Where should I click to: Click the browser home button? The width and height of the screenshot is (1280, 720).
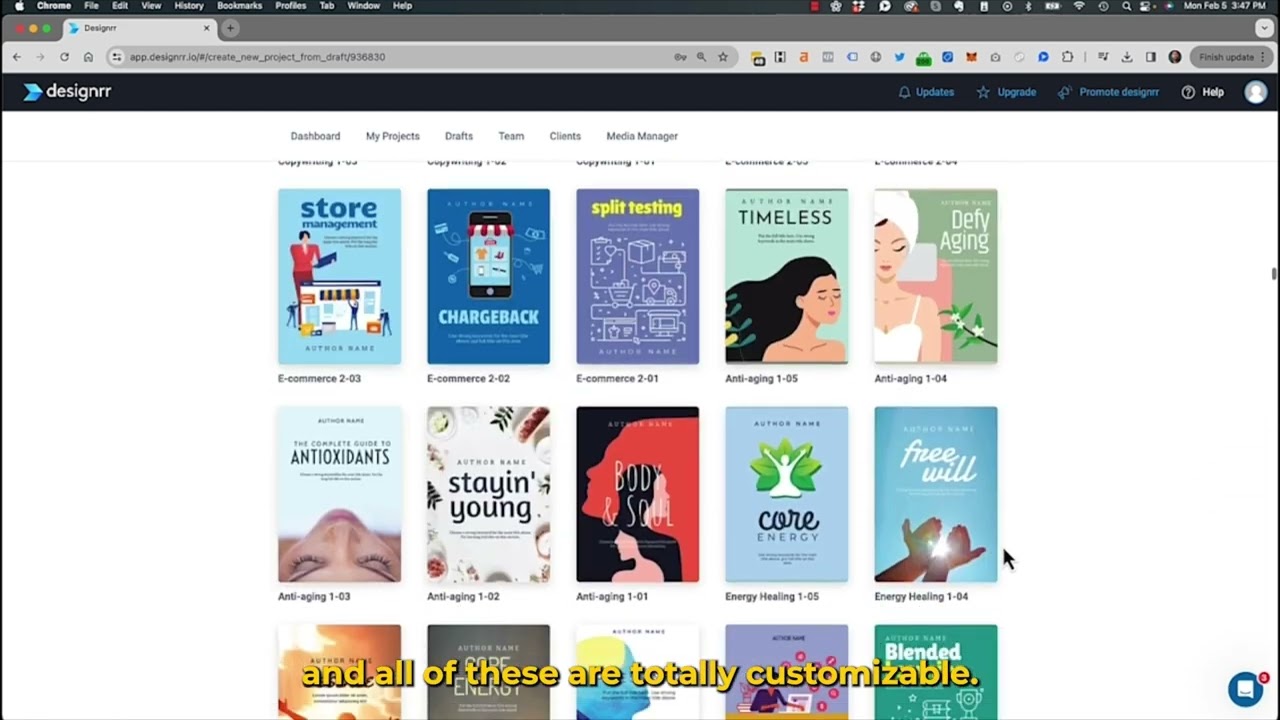88,57
